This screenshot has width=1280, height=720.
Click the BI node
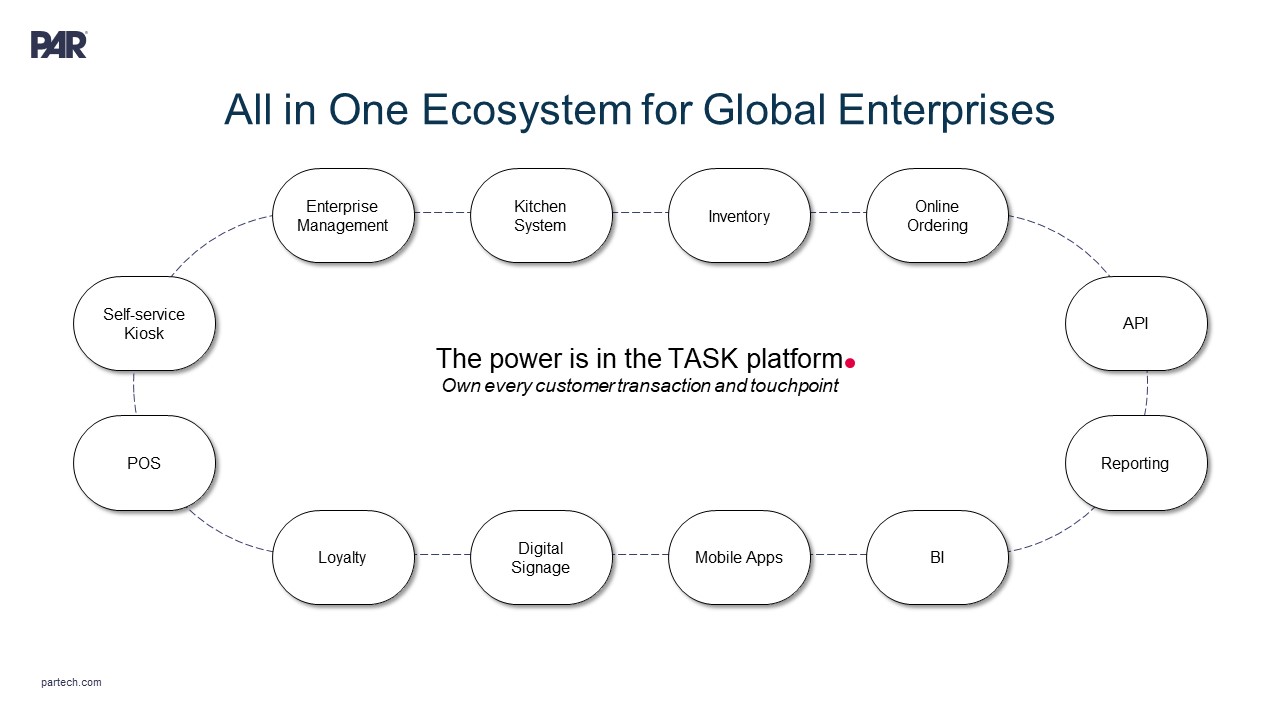[x=937, y=557]
